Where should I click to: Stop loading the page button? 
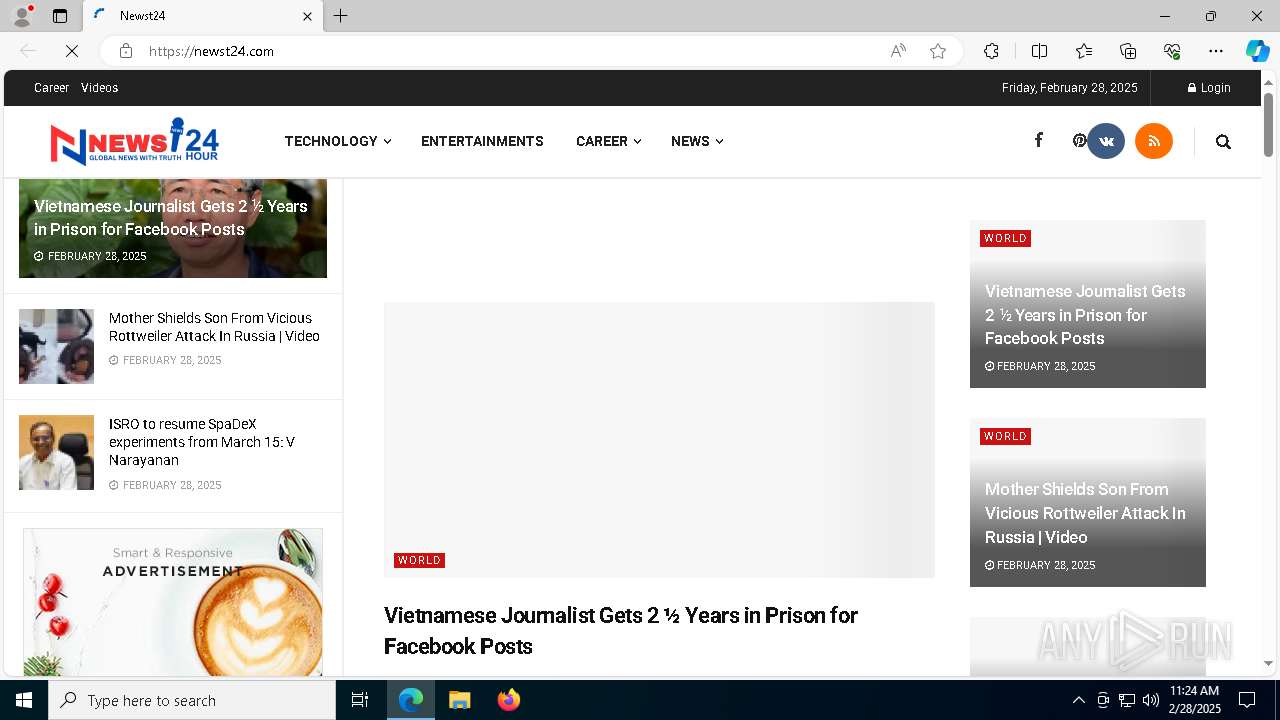tap(72, 51)
